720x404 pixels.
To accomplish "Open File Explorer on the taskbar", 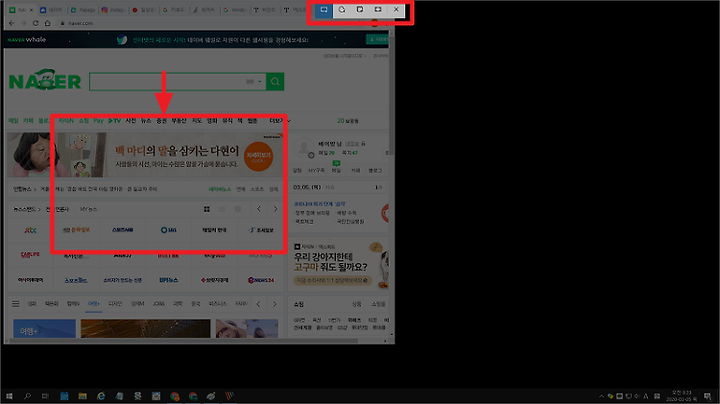I will [83, 396].
